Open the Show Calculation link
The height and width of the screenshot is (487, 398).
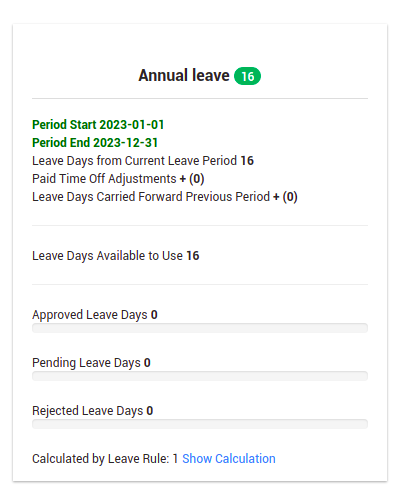click(229, 459)
